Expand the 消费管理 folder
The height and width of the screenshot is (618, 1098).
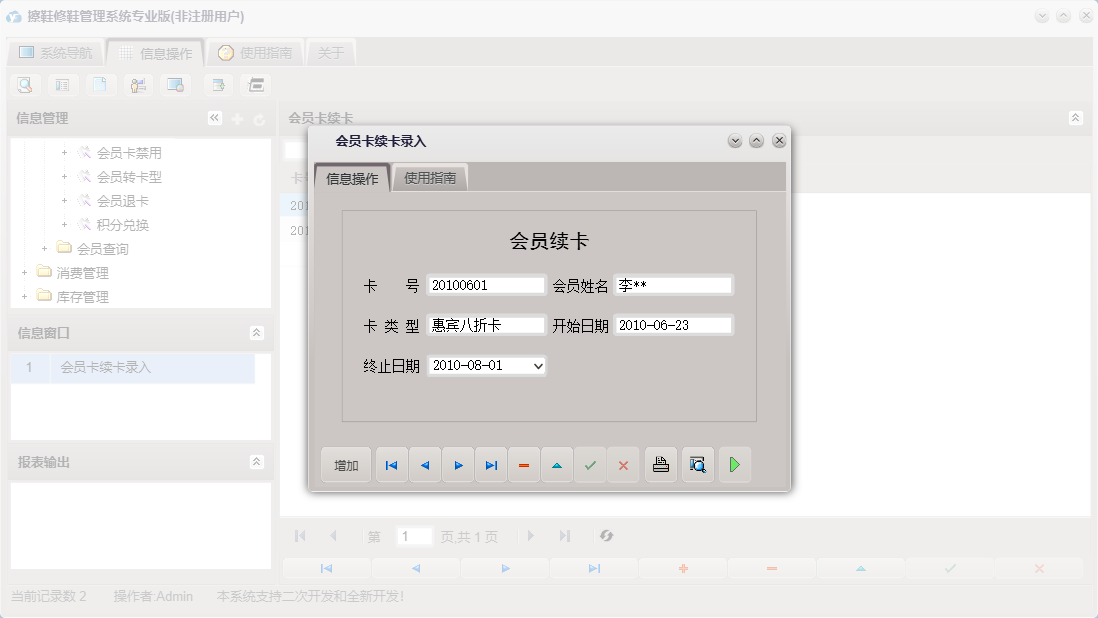click(x=26, y=271)
